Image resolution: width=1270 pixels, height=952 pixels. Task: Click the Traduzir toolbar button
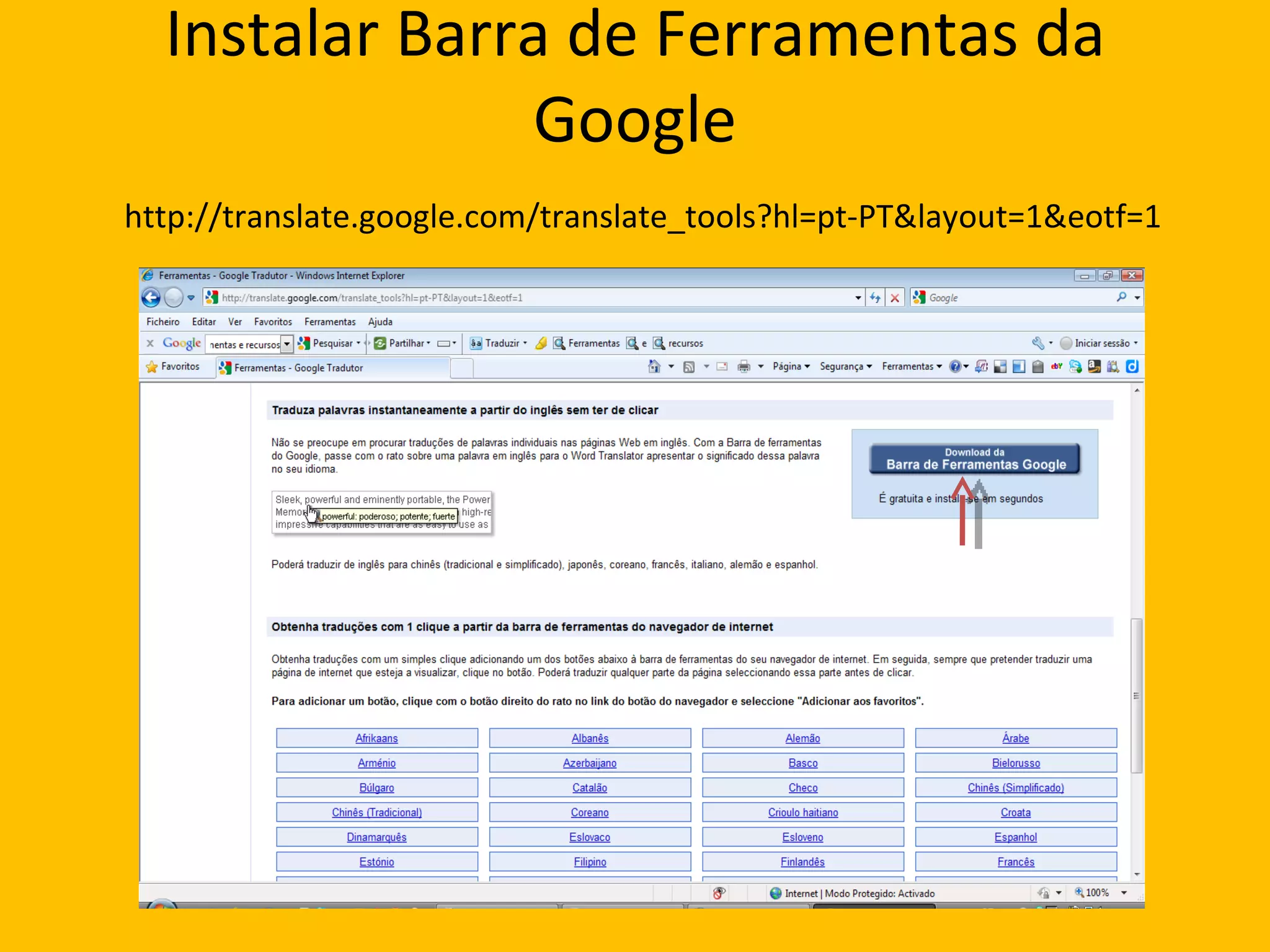click(x=498, y=343)
